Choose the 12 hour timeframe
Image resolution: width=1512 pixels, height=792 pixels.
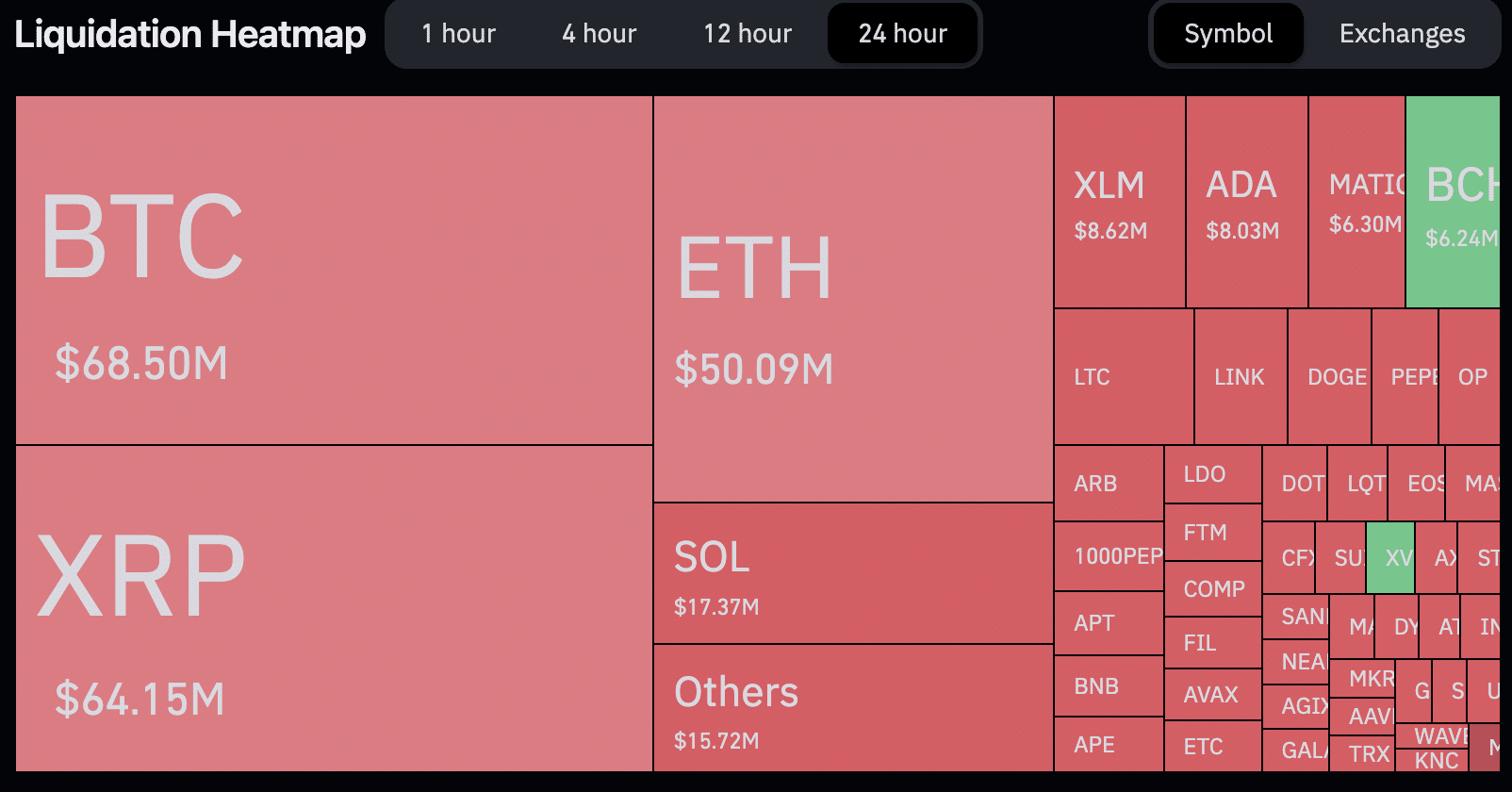[747, 34]
